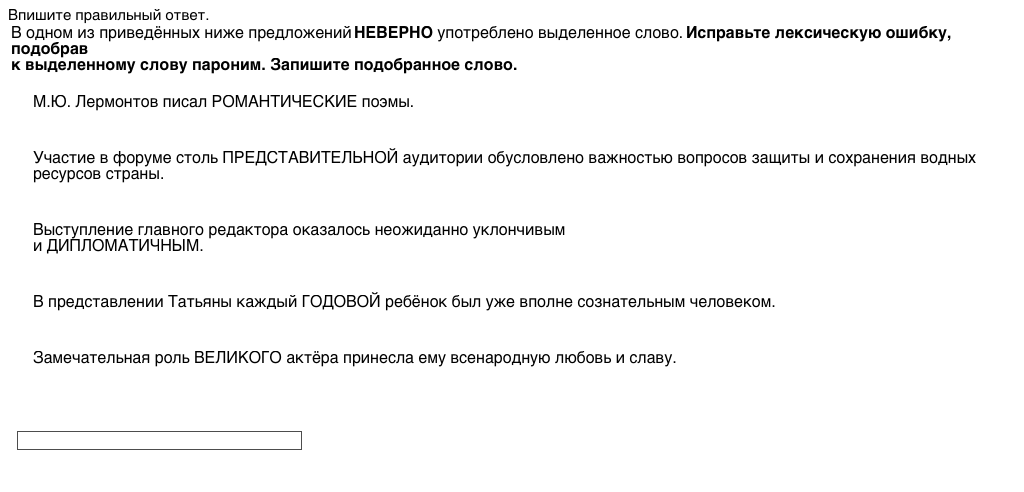
Task: Click the bold word НЕВЕРНО in instructions
Action: 393,33
